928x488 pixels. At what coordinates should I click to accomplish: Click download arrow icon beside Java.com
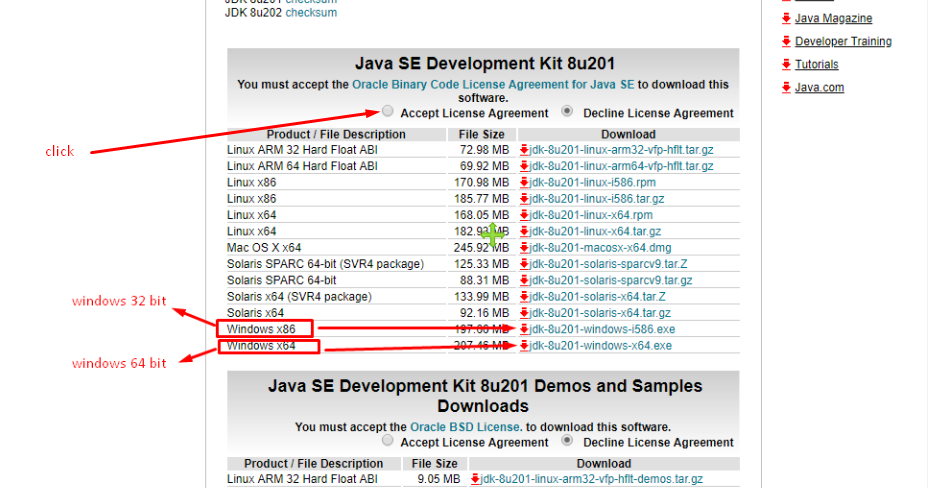(786, 88)
